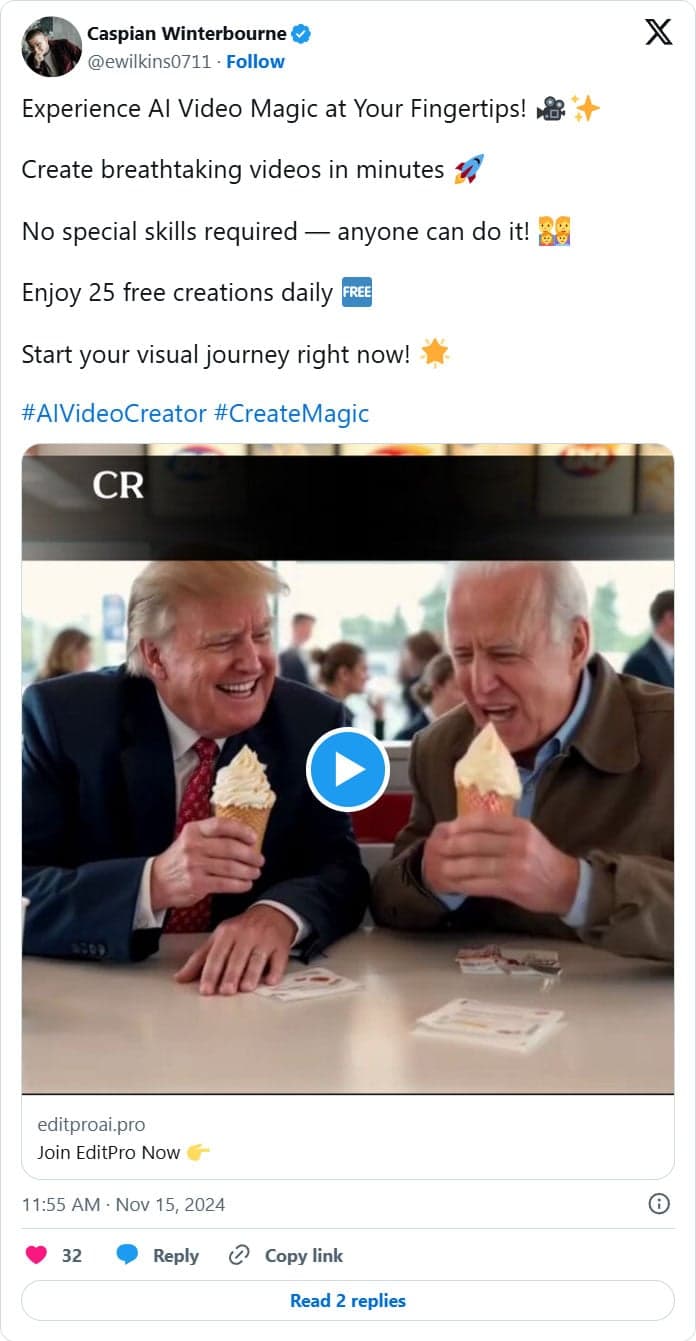Click Read 2 replies button
696x1341 pixels.
[x=348, y=1300]
